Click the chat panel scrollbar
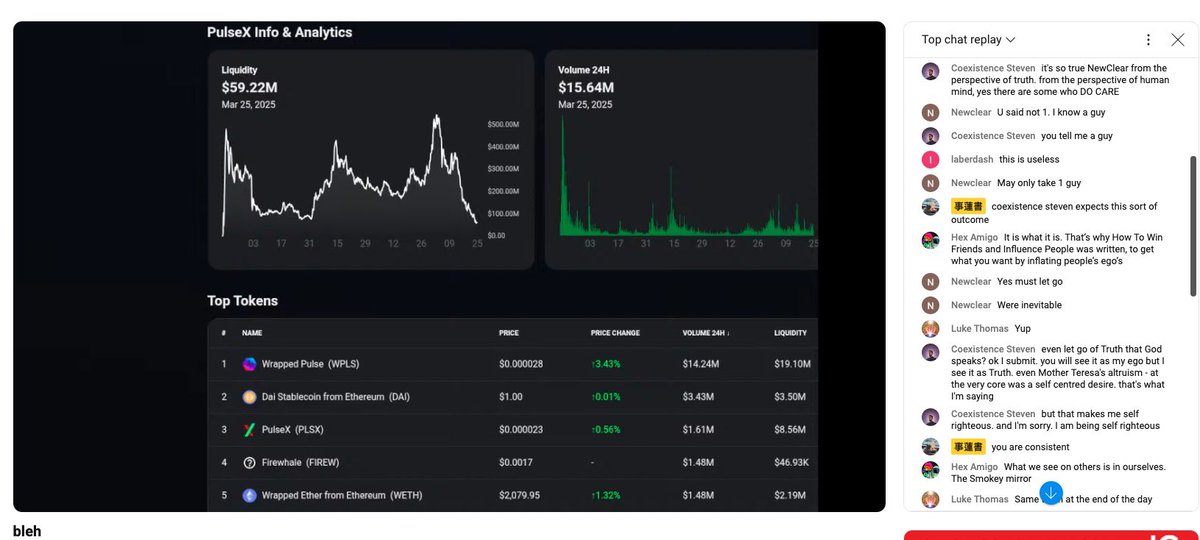Screen dimensions: 1200x540 tap(1192, 225)
